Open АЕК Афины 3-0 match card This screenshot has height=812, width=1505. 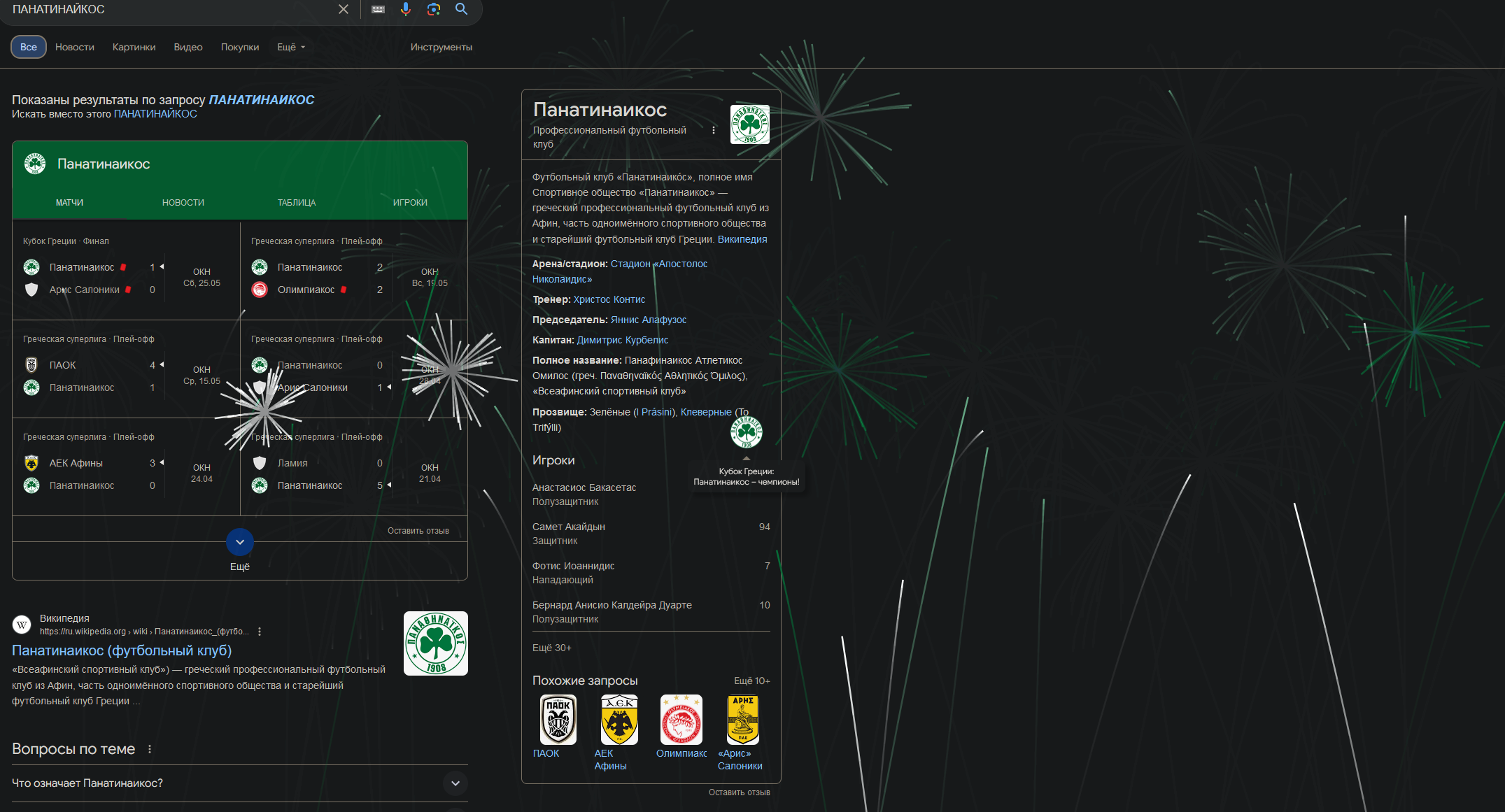tap(126, 467)
